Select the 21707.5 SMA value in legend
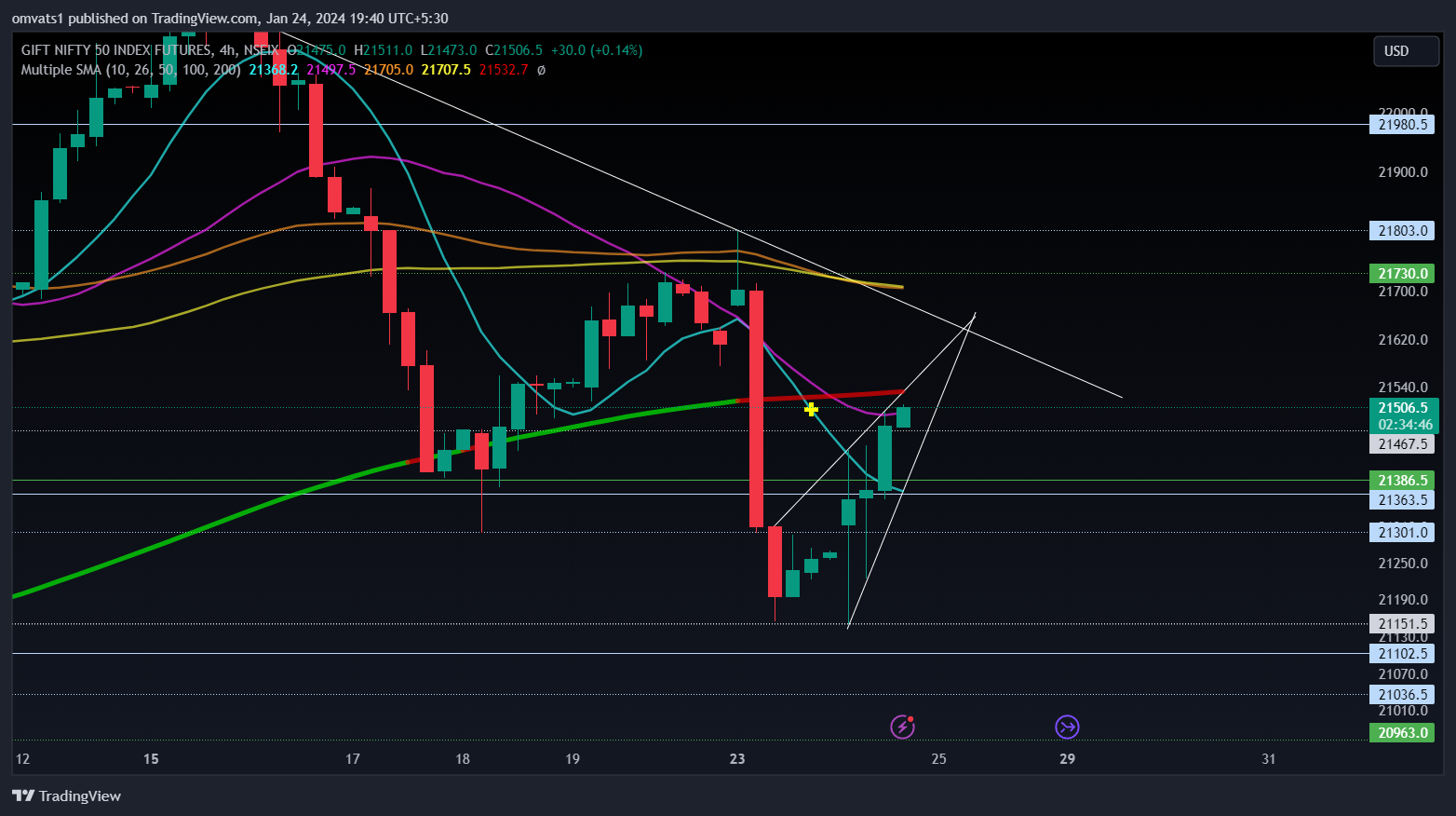 446,70
